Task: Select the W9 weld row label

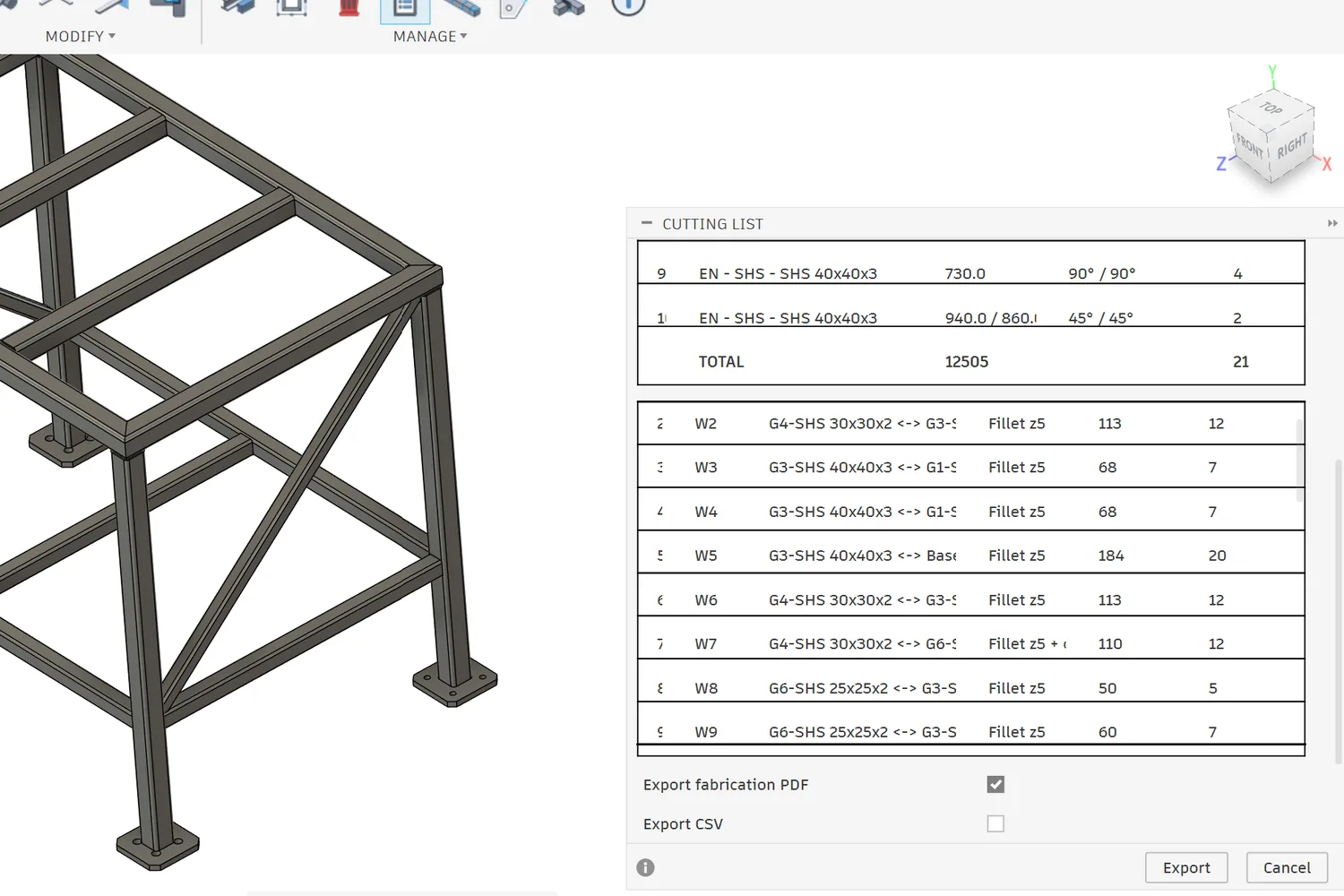Action: pos(706,732)
